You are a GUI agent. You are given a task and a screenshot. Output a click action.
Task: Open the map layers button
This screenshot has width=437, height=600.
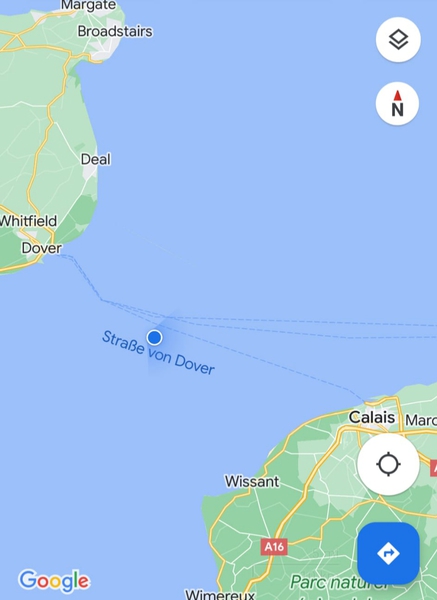(x=398, y=39)
